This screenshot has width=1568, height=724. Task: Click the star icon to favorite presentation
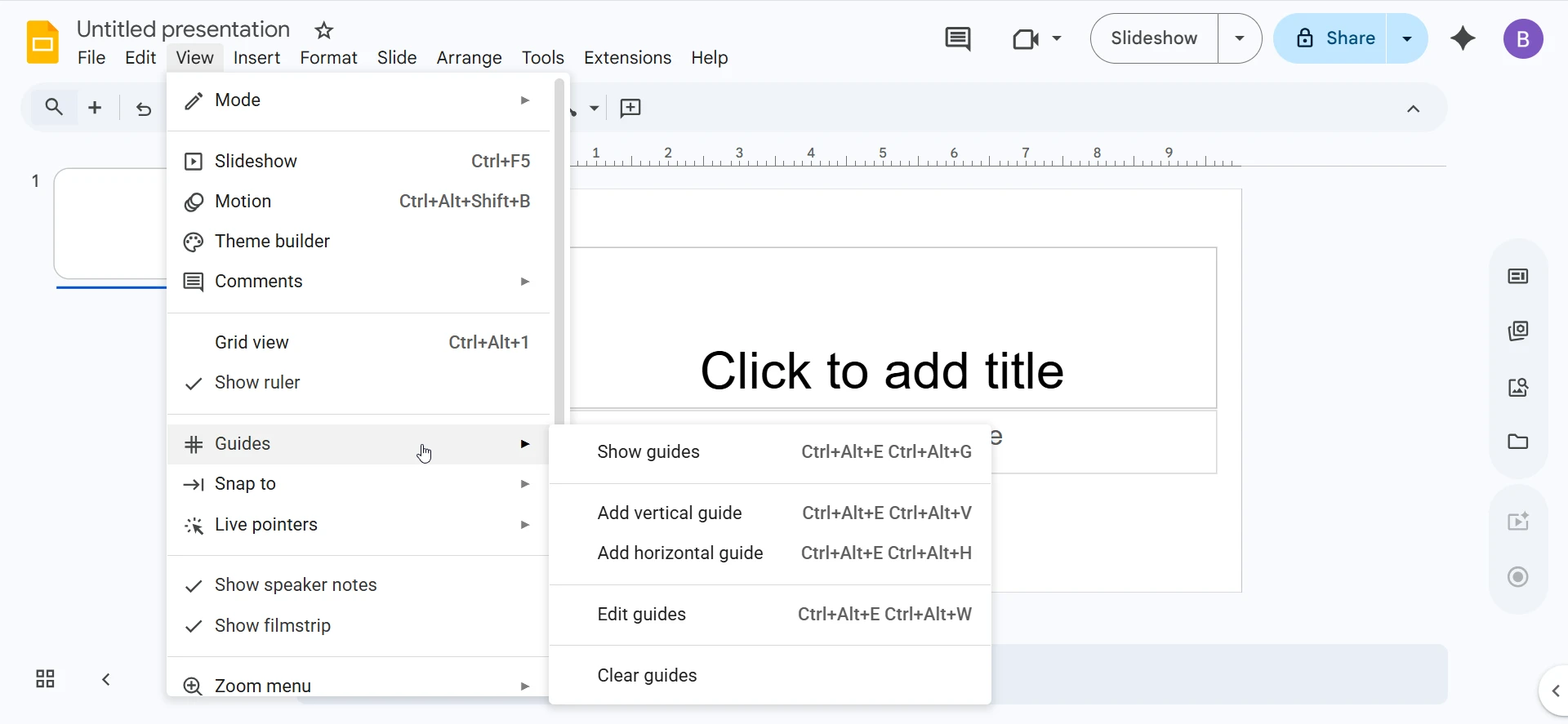tap(324, 31)
